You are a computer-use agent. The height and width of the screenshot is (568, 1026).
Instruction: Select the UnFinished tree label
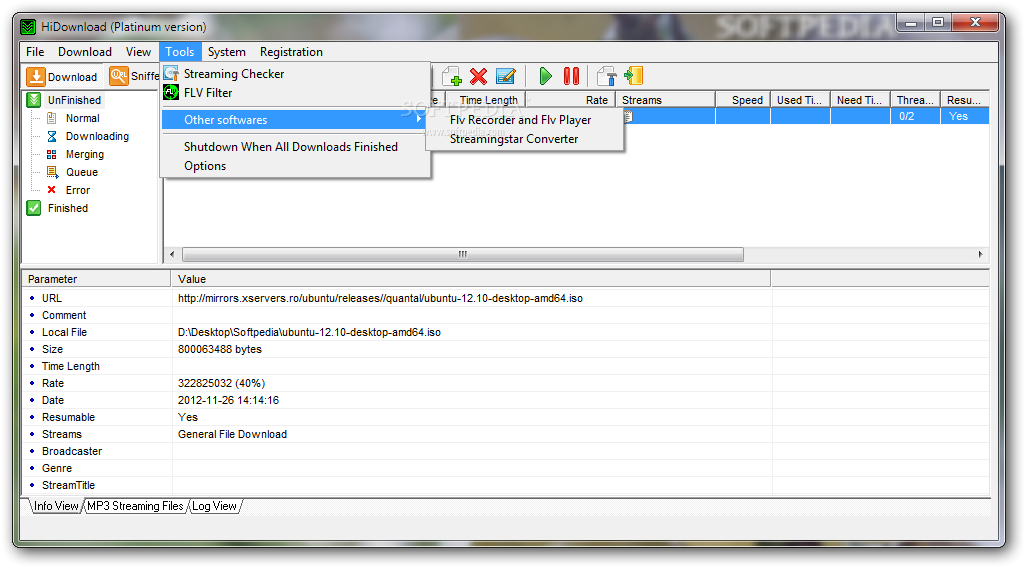coord(74,100)
